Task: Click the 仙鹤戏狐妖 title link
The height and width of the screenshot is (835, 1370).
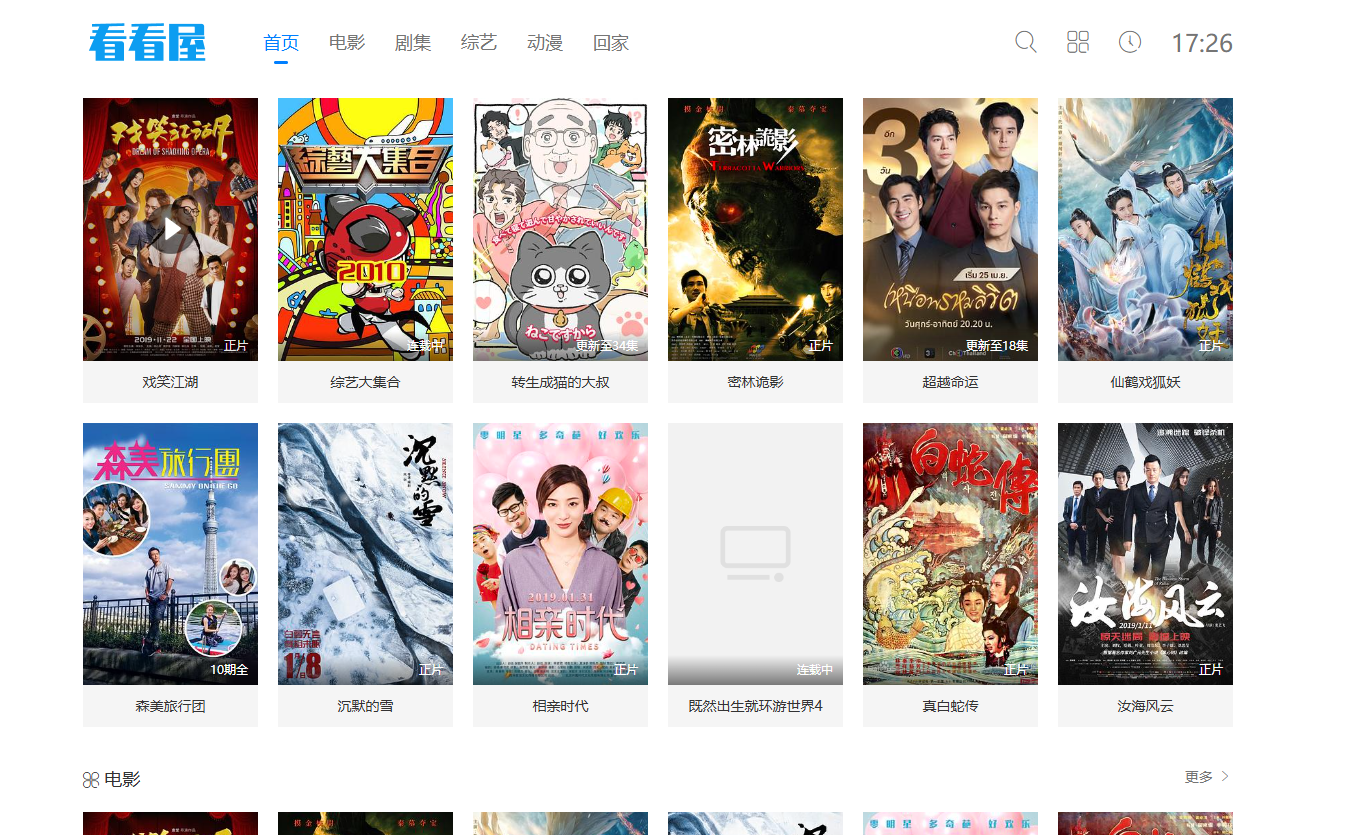Action: point(1145,382)
